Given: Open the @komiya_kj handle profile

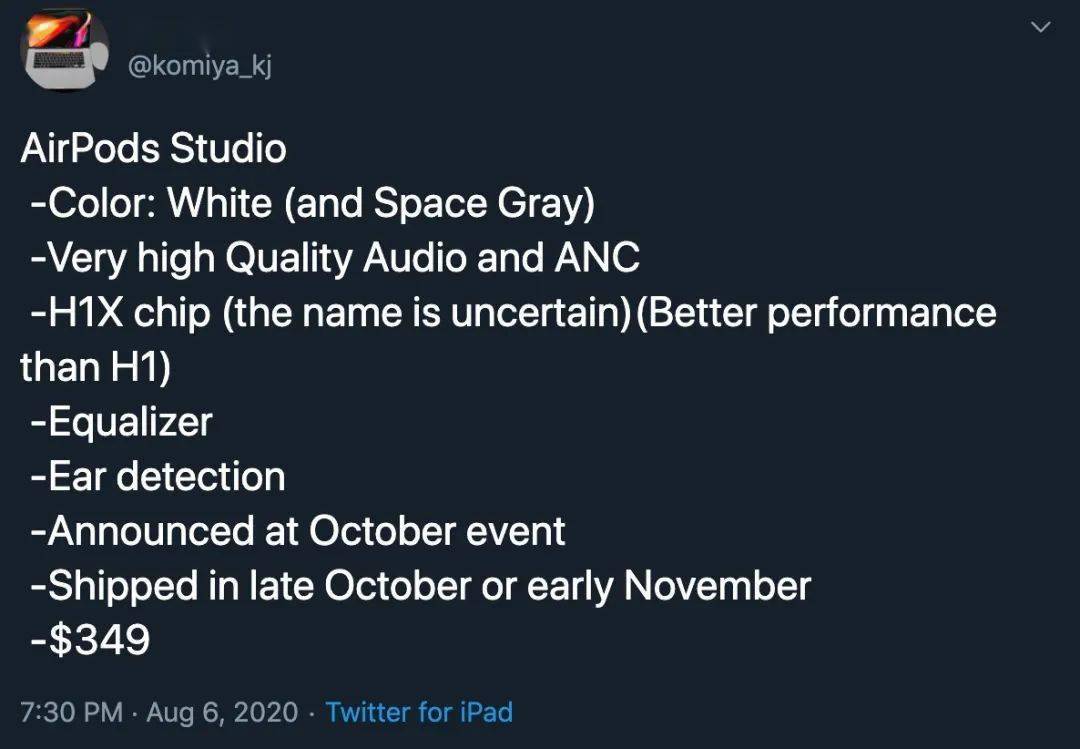Looking at the screenshot, I should [x=200, y=66].
